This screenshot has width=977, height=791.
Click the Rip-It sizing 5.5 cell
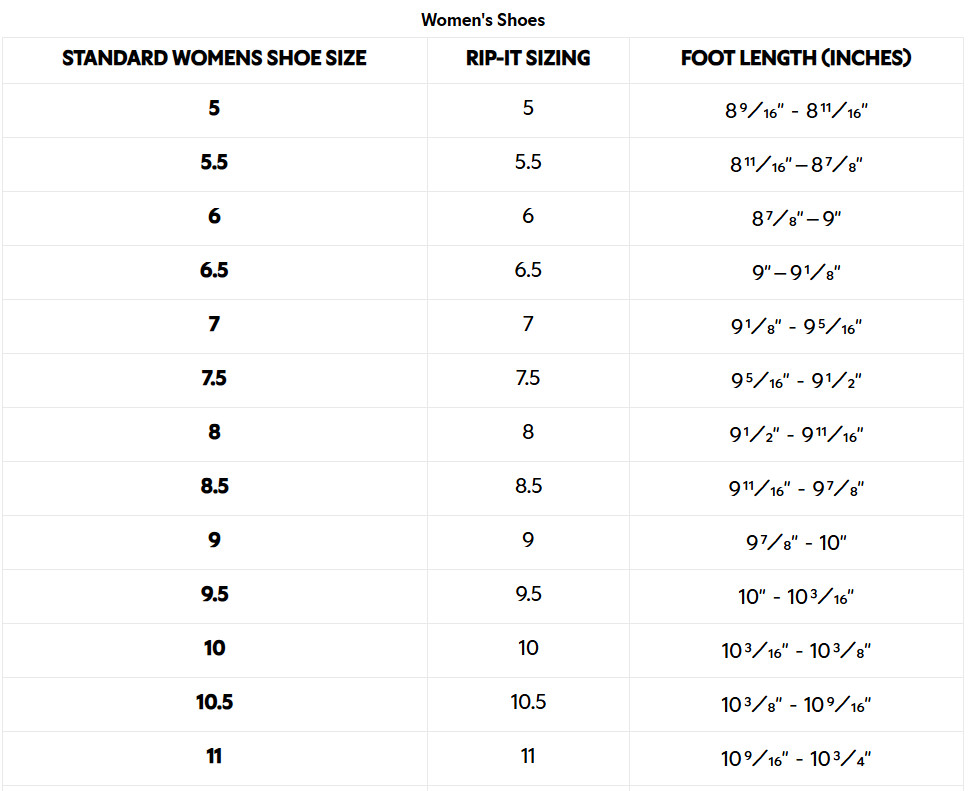tap(528, 162)
